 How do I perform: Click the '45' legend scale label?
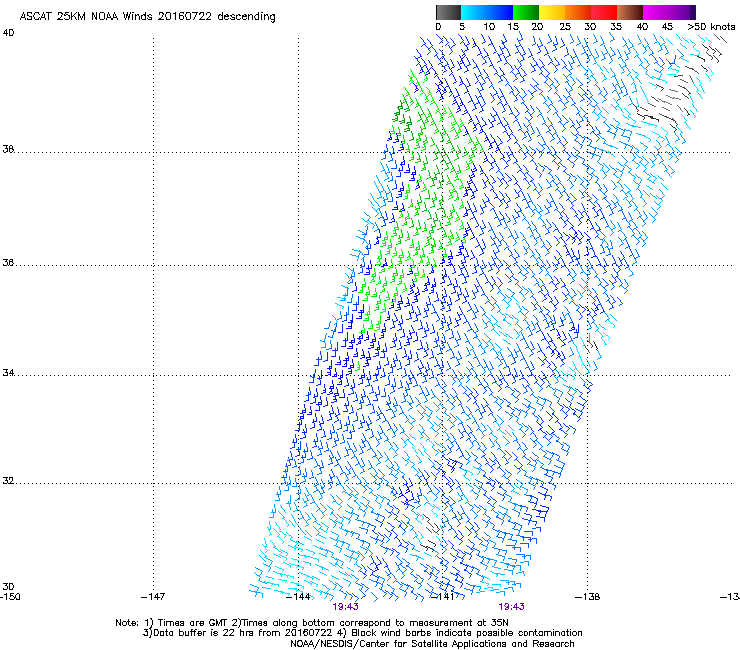tap(667, 27)
